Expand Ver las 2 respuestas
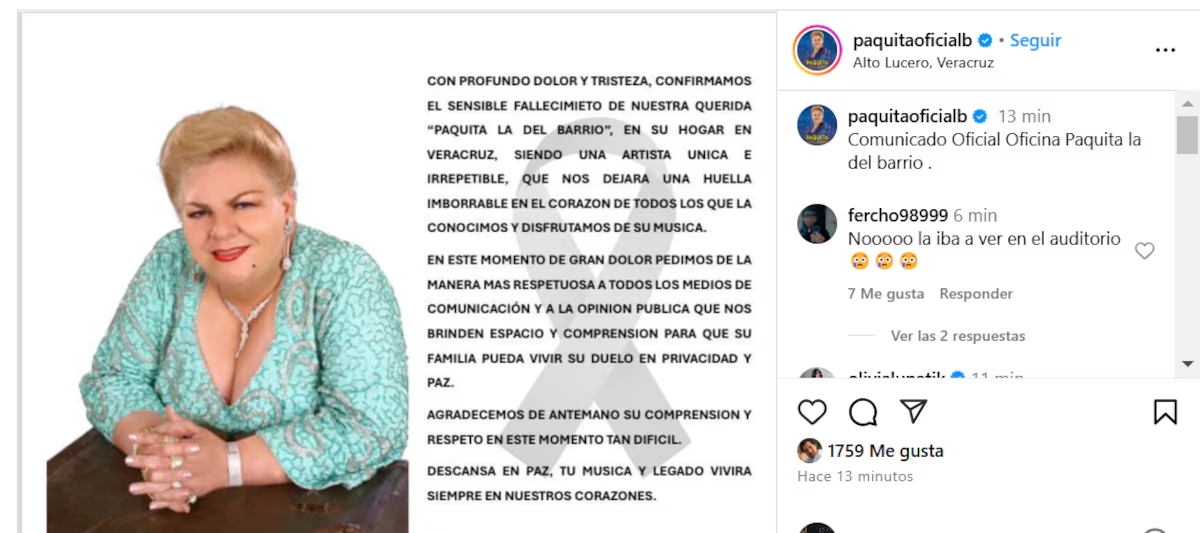1200x533 pixels. point(958,336)
